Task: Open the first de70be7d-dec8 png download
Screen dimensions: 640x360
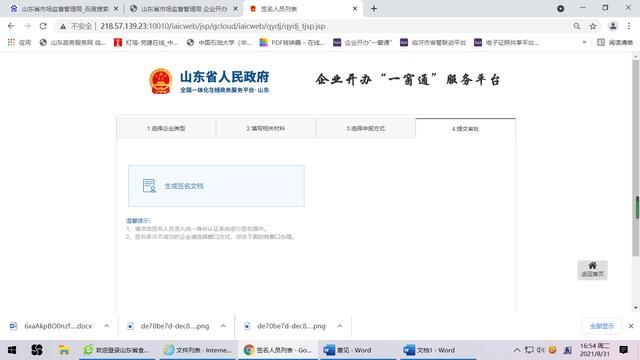Action: tap(169, 326)
